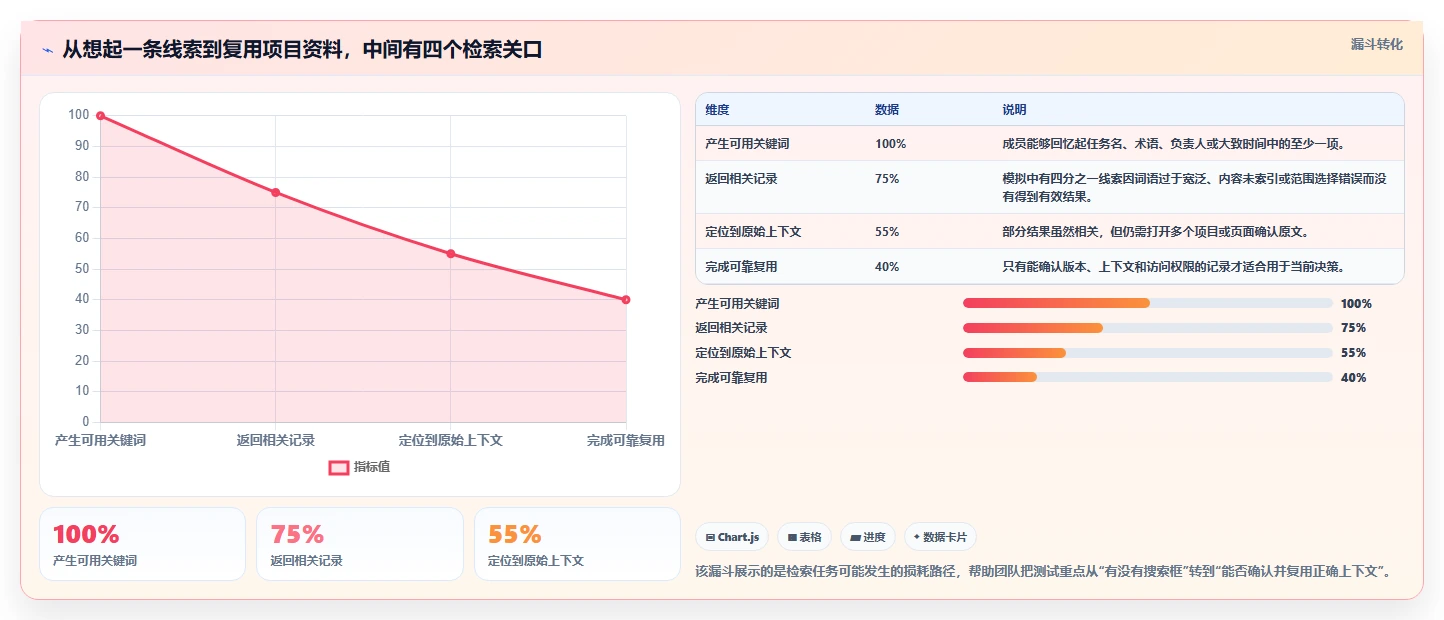
Task: Click the 完成可靠复用 progress bar
Action: coord(1147,377)
